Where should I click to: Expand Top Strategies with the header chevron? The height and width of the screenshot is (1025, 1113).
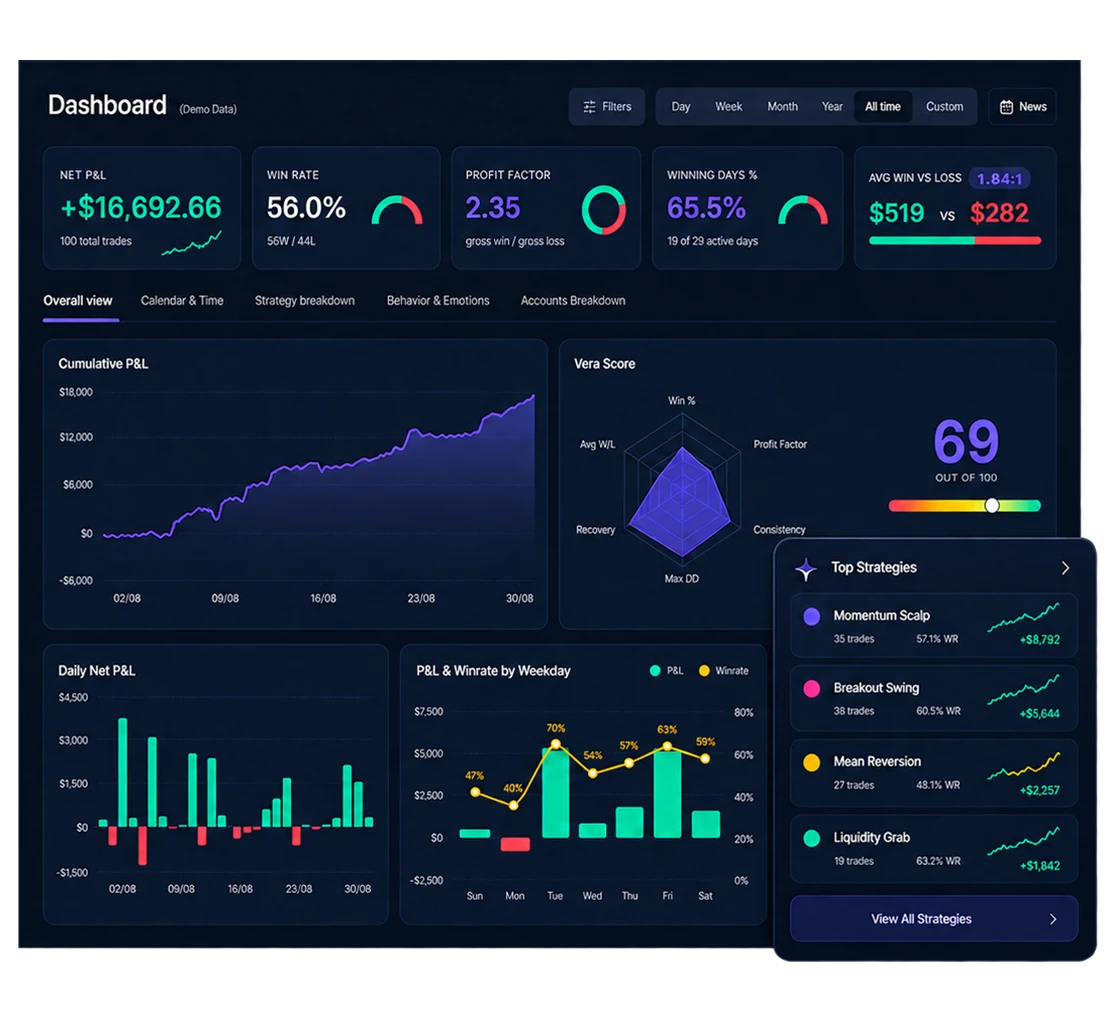tap(1065, 568)
